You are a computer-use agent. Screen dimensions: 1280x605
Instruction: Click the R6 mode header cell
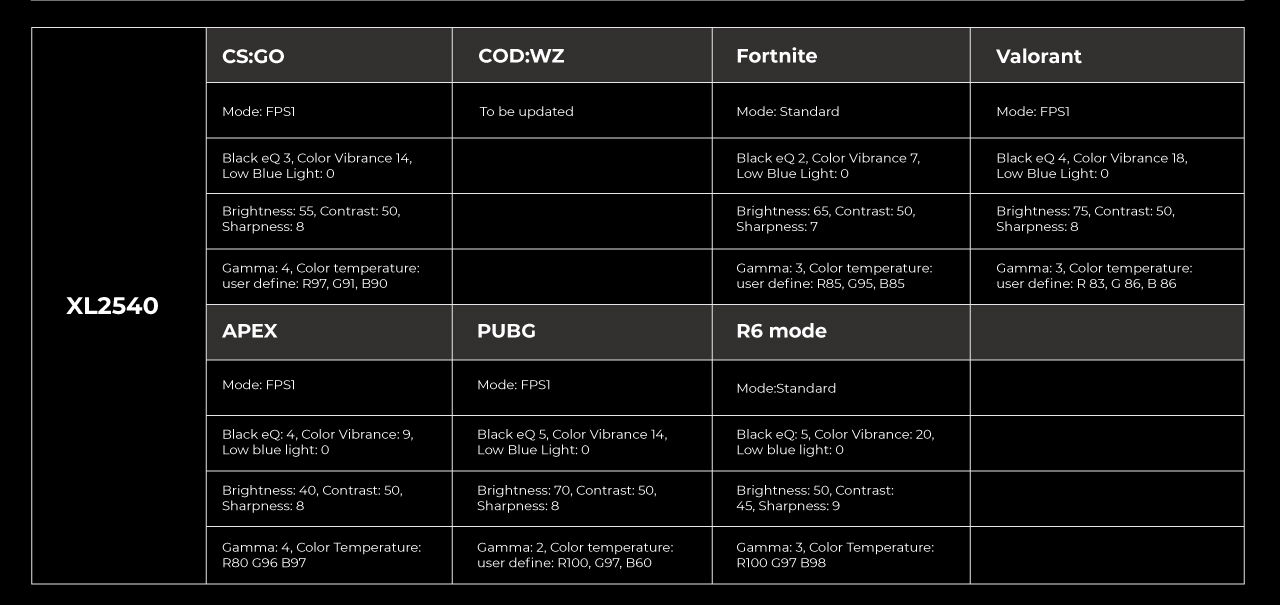pos(841,332)
